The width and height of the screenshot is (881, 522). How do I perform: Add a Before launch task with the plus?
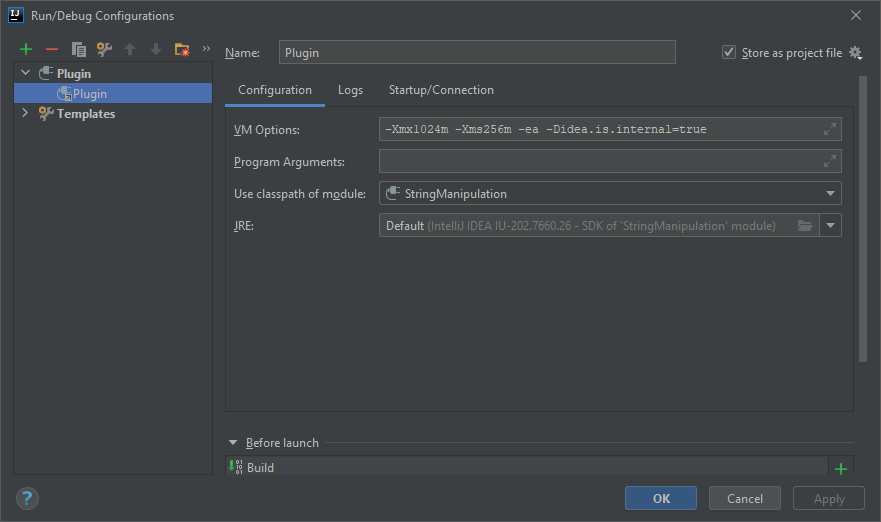click(841, 469)
